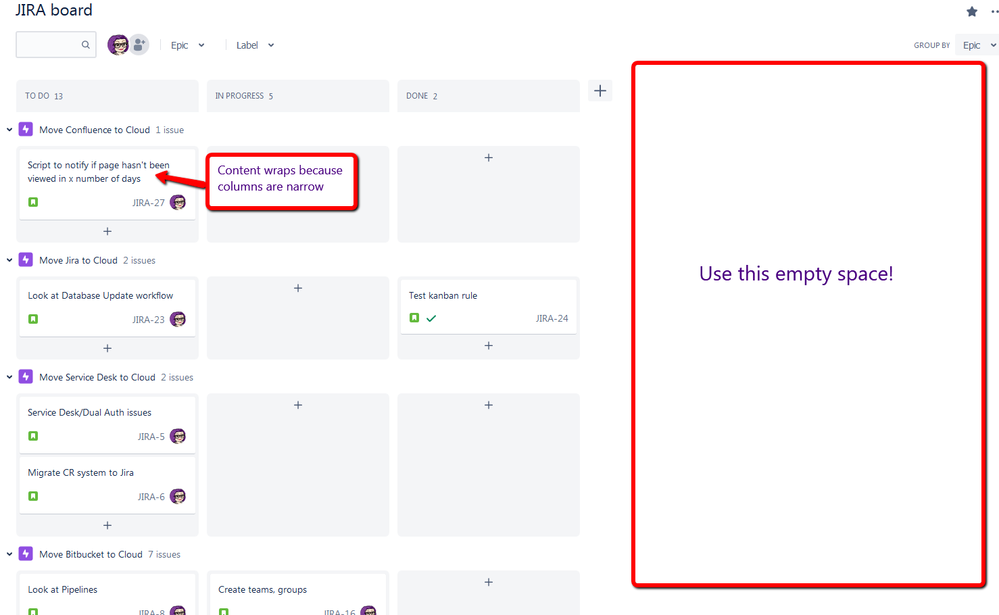
Task: Create issue below Script to notify card
Action: pyautogui.click(x=107, y=231)
